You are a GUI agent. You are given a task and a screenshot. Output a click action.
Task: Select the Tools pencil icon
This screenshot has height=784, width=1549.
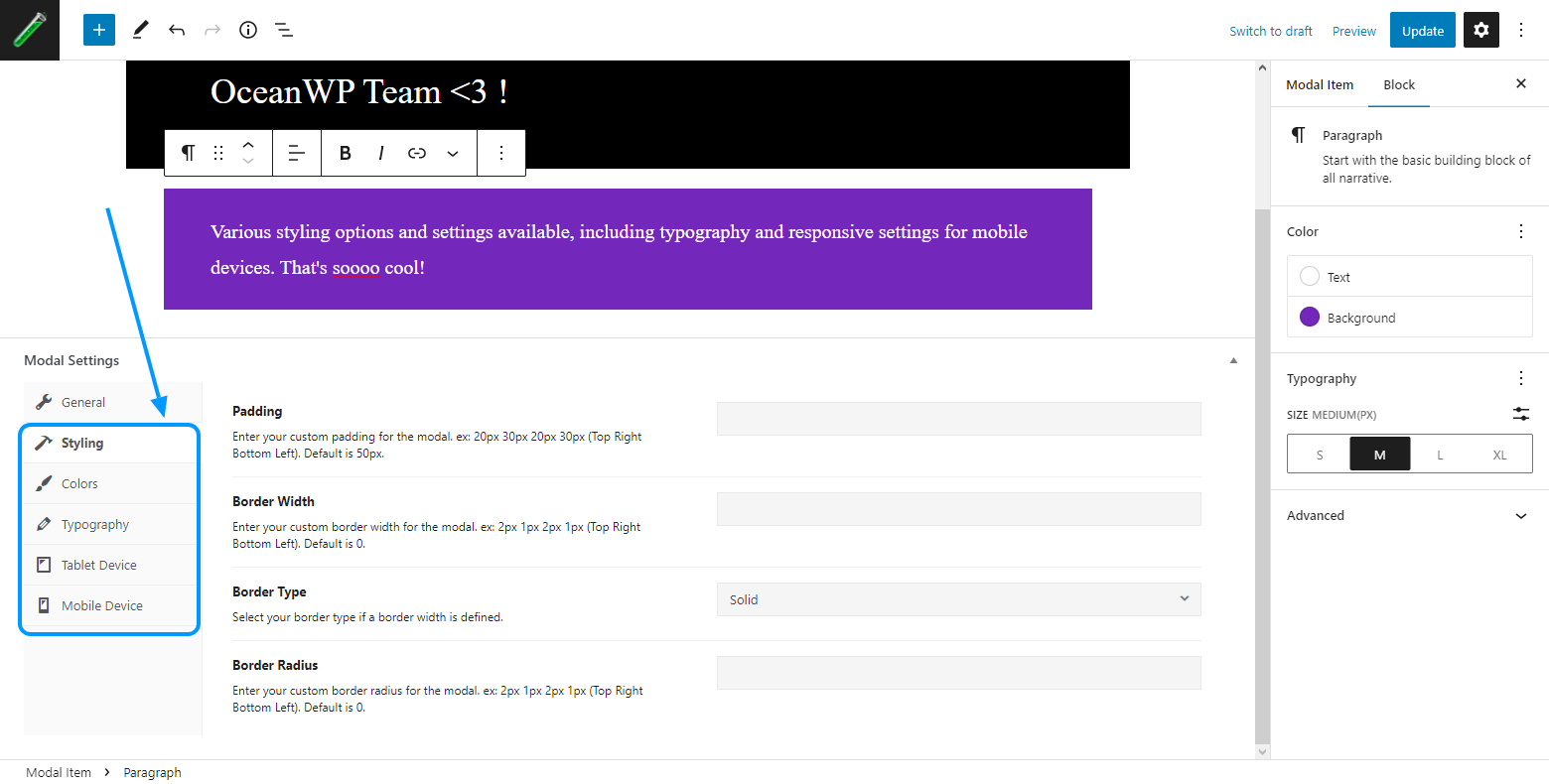pos(140,30)
